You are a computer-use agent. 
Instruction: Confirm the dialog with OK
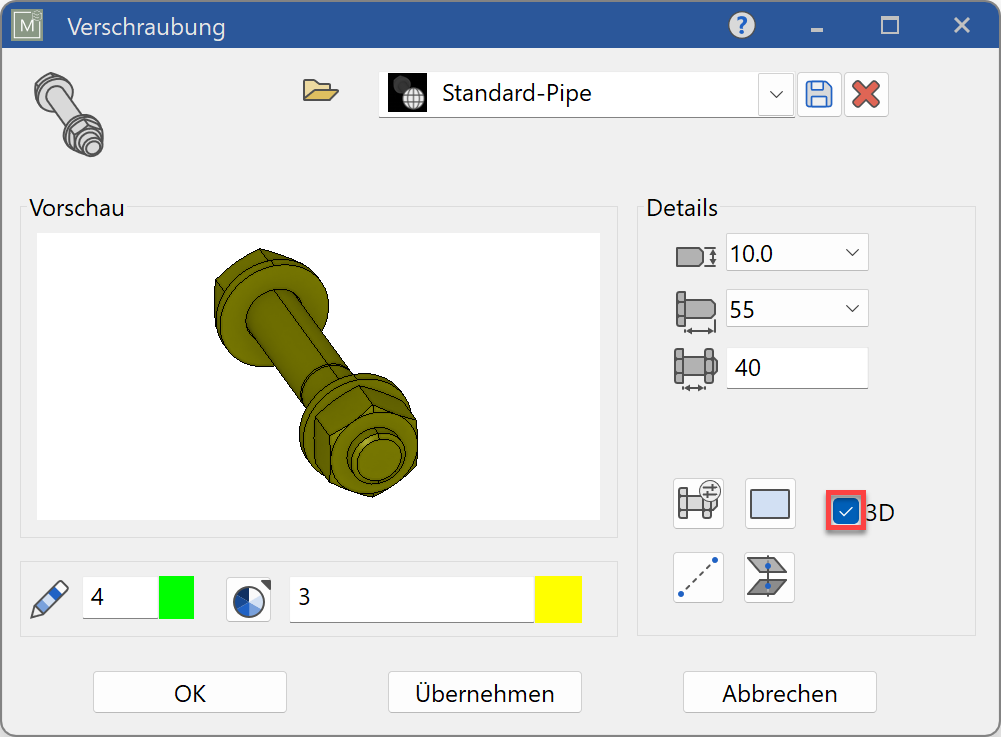pyautogui.click(x=189, y=692)
